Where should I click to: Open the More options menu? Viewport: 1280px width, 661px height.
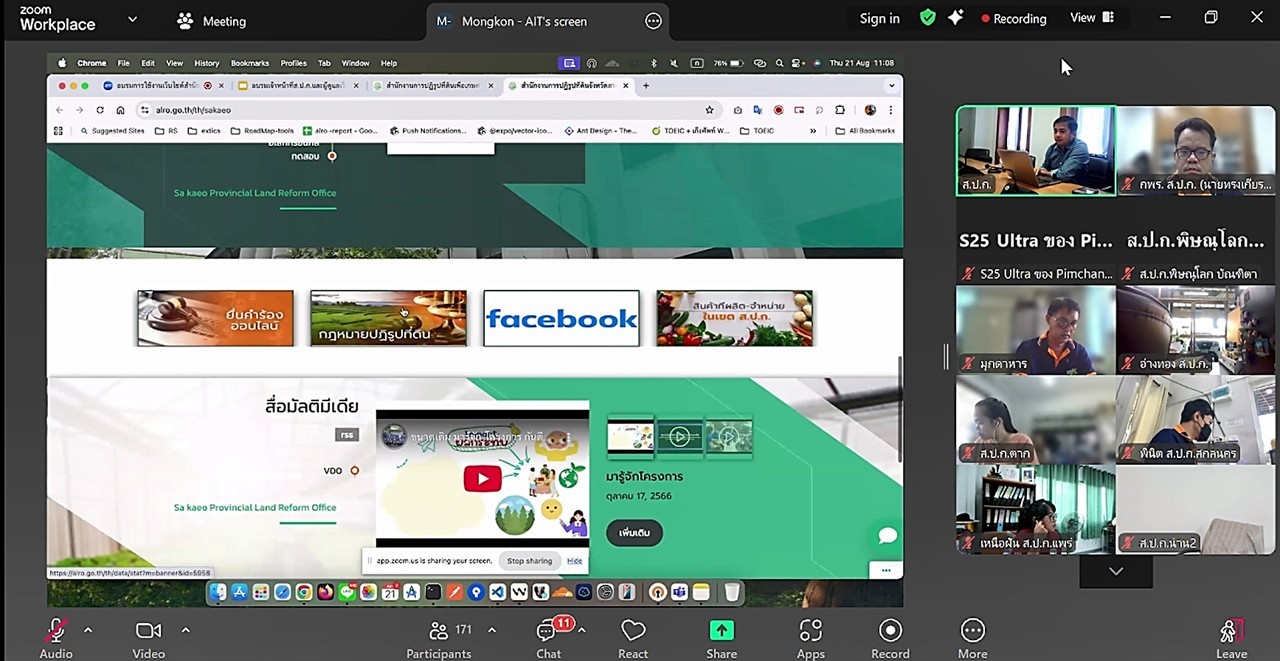click(x=972, y=631)
